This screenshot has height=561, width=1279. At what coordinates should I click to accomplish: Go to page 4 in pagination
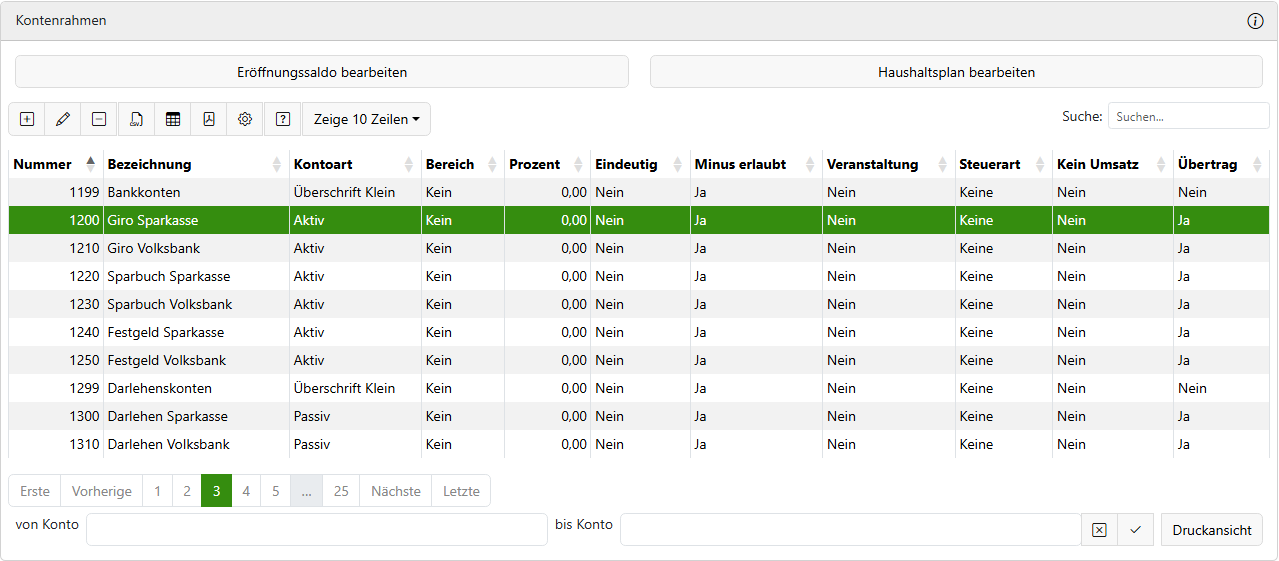tap(246, 491)
